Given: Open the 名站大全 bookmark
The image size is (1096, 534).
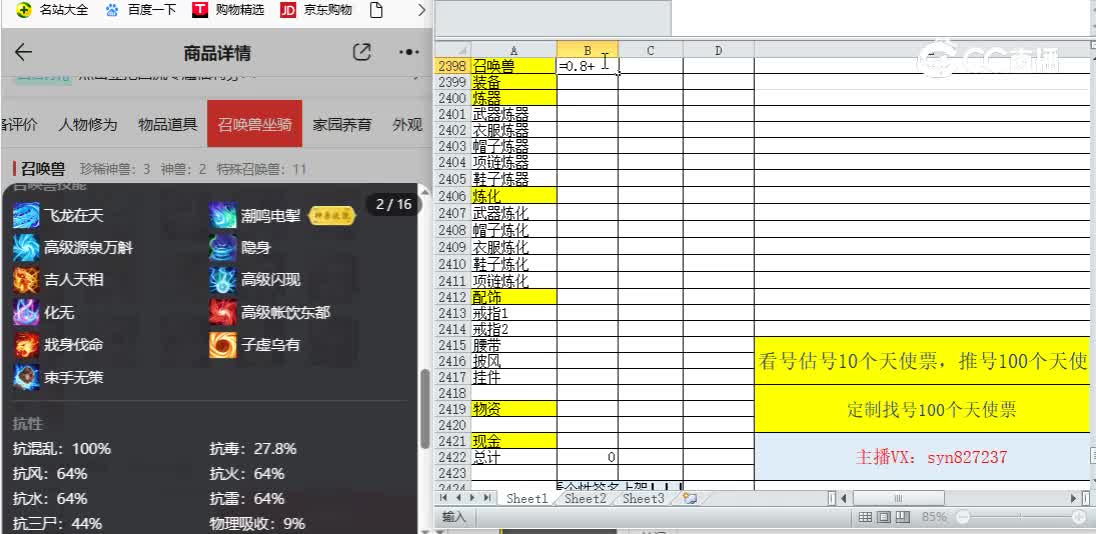Looking at the screenshot, I should click(x=53, y=10).
